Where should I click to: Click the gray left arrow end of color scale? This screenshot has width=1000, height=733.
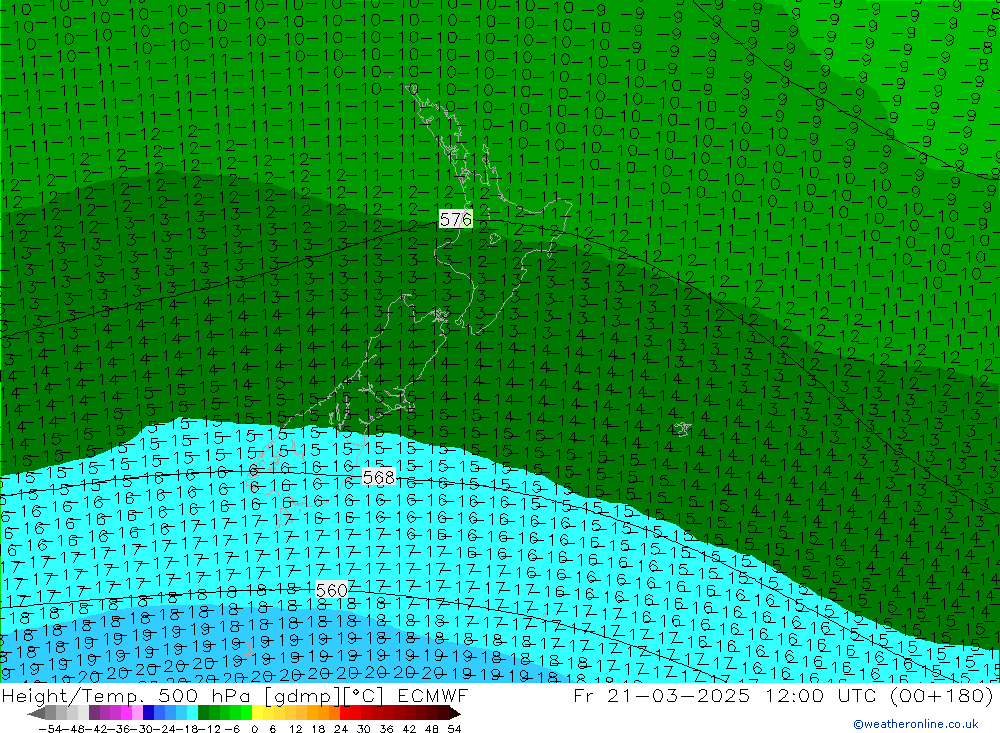36,714
